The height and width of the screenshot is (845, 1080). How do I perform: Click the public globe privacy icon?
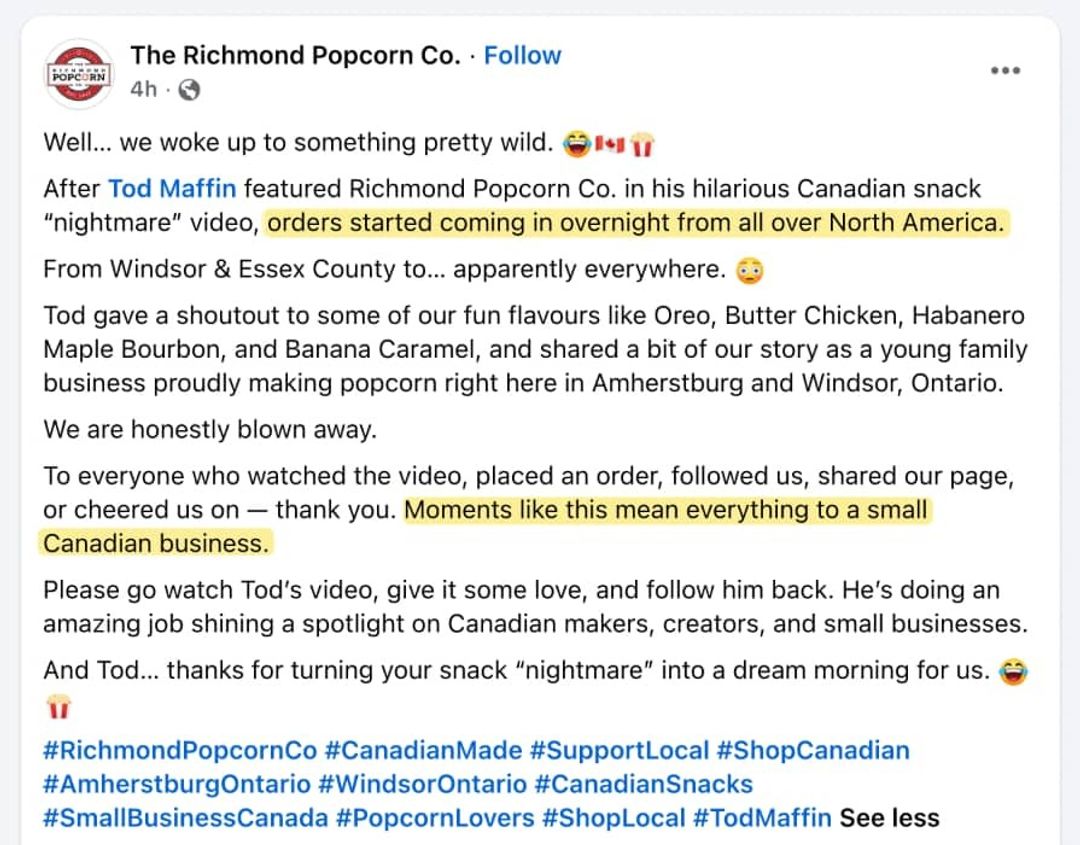click(189, 90)
